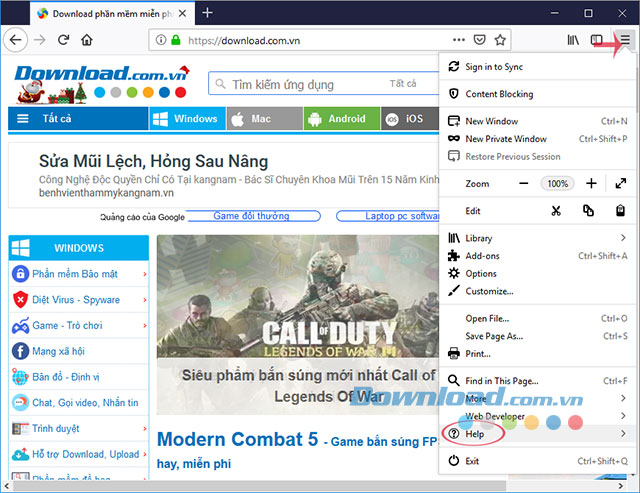This screenshot has height=493, width=640.
Task: Click the Paste clipboard icon
Action: (x=620, y=211)
